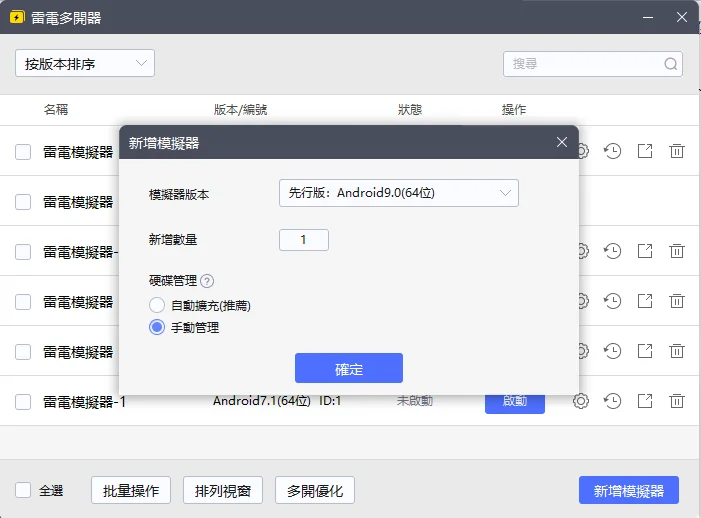This screenshot has height=518, width=701.
Task: Create desktop shortcut for the fourth emulator row
Action: point(645,301)
